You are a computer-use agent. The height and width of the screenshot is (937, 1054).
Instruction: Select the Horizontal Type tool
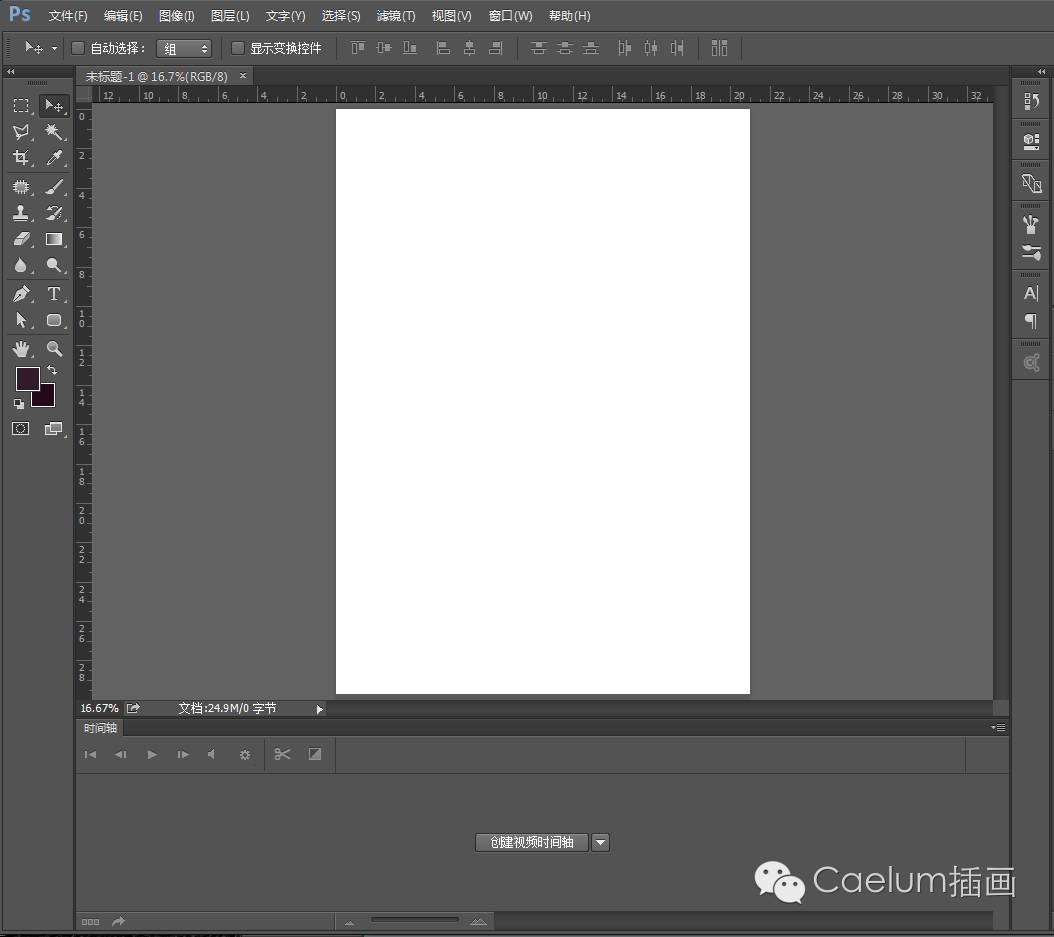pos(55,293)
